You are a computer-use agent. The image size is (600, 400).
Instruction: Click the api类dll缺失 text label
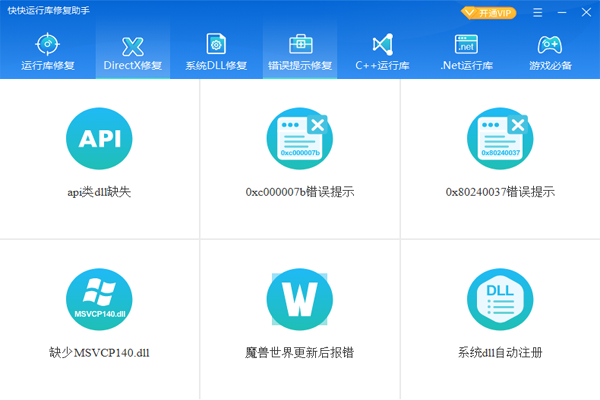click(99, 192)
